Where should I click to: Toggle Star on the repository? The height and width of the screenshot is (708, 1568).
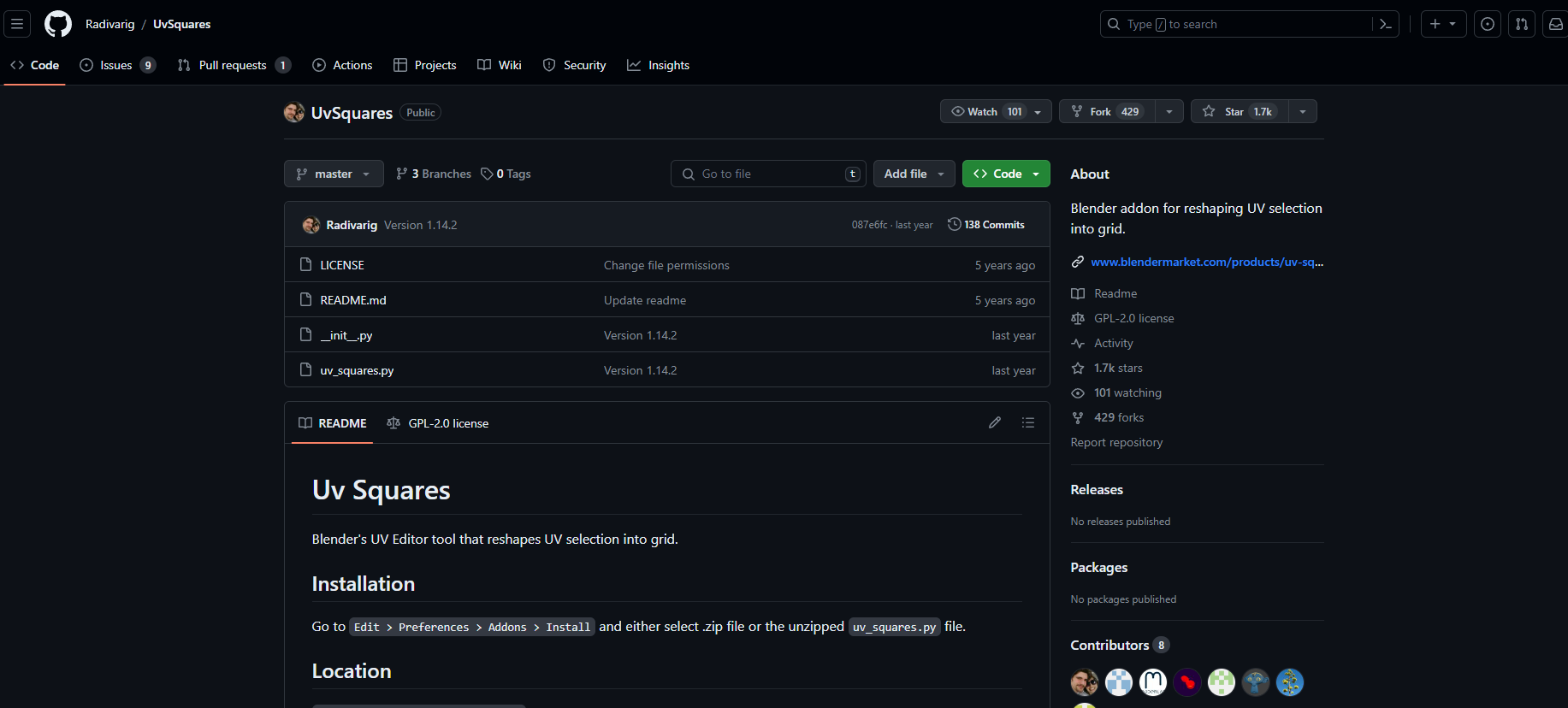1239,111
